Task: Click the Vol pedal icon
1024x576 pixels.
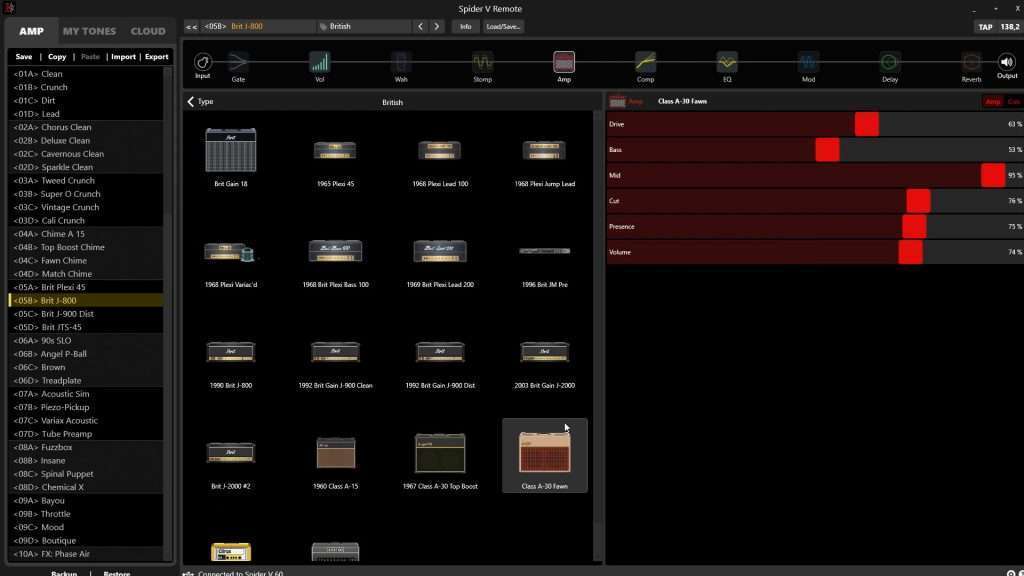Action: [x=320, y=63]
